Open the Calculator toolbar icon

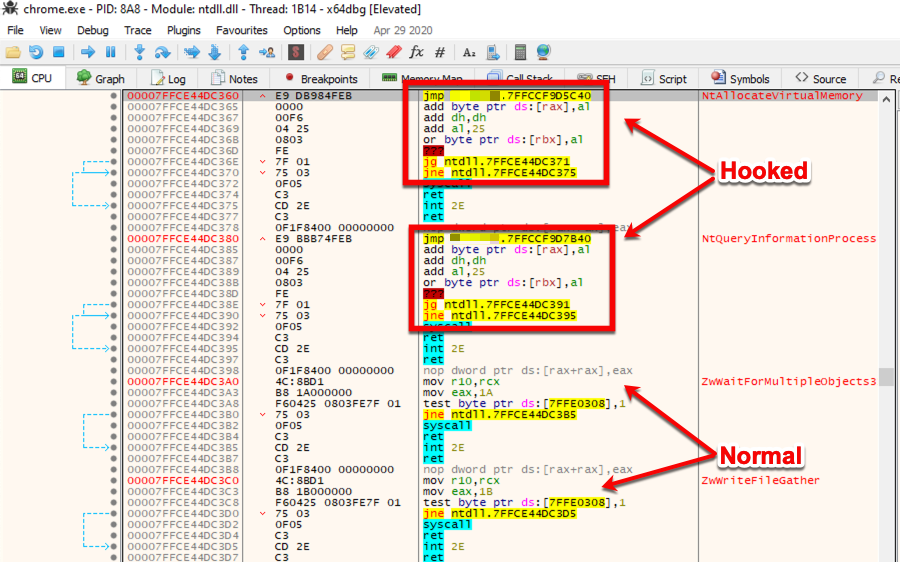[520, 52]
